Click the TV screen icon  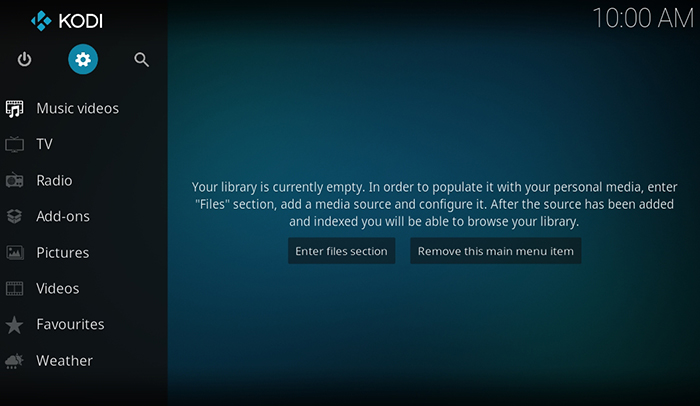(14, 144)
